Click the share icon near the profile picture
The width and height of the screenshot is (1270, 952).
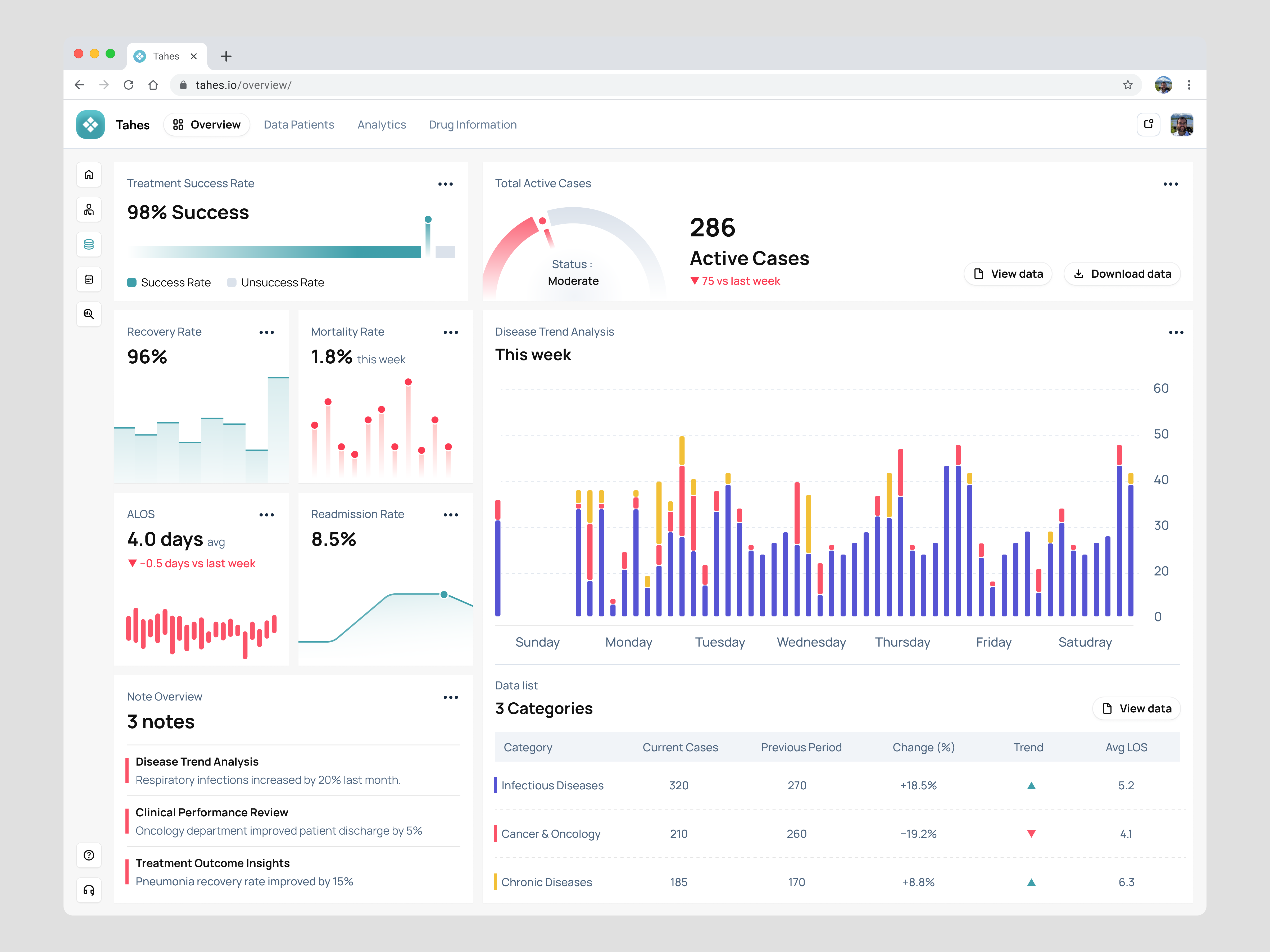pyautogui.click(x=1148, y=124)
